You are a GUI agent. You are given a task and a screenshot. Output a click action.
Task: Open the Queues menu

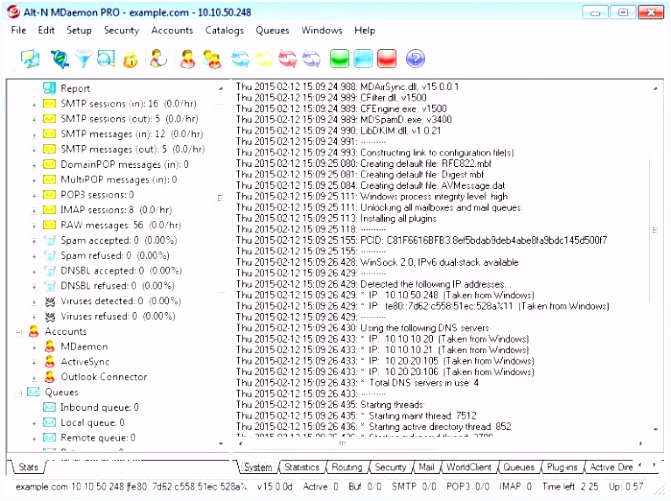click(x=272, y=30)
